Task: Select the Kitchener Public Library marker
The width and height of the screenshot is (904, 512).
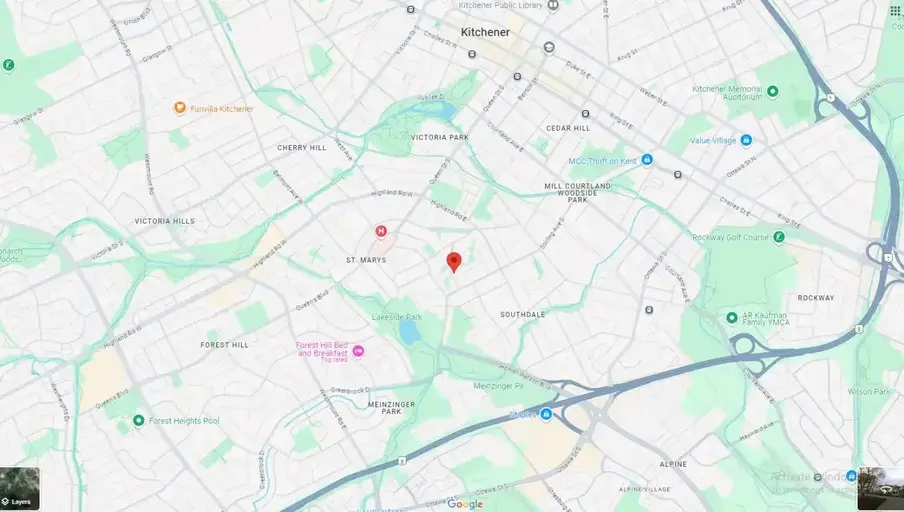Action: [553, 5]
